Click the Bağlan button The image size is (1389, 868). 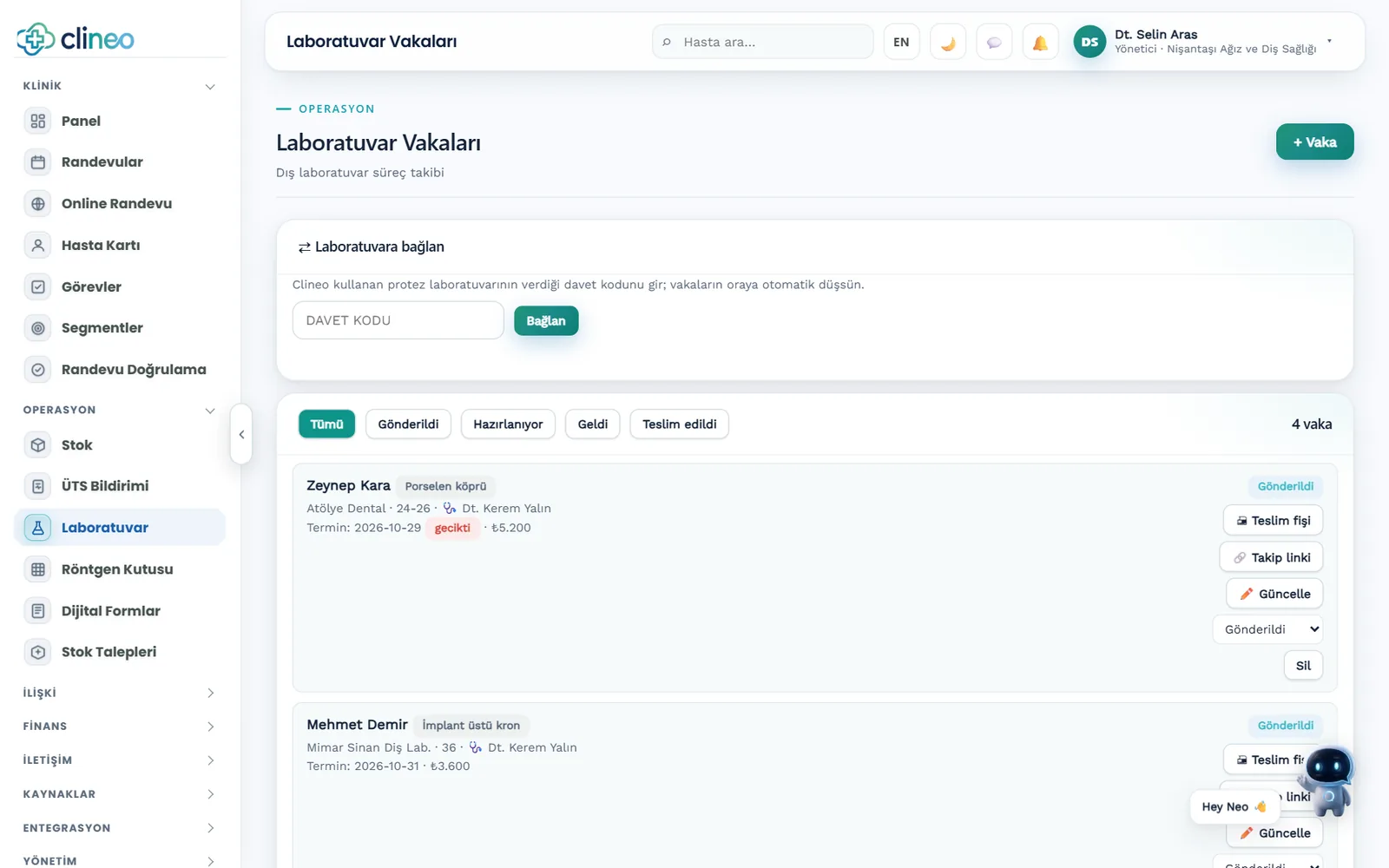coord(546,320)
